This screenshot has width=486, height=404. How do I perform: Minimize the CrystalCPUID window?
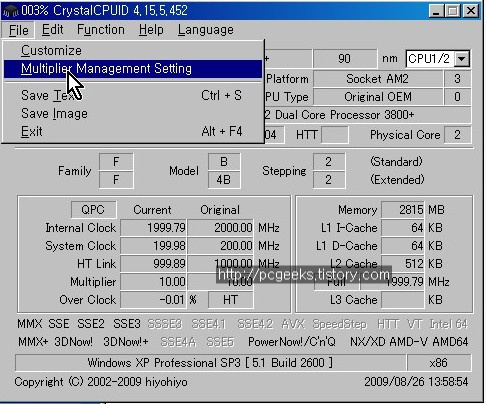click(436, 11)
